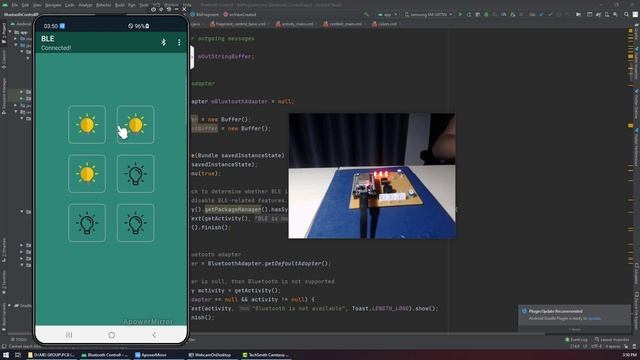Collapse the app module tree node

pyautogui.click(x=10, y=32)
